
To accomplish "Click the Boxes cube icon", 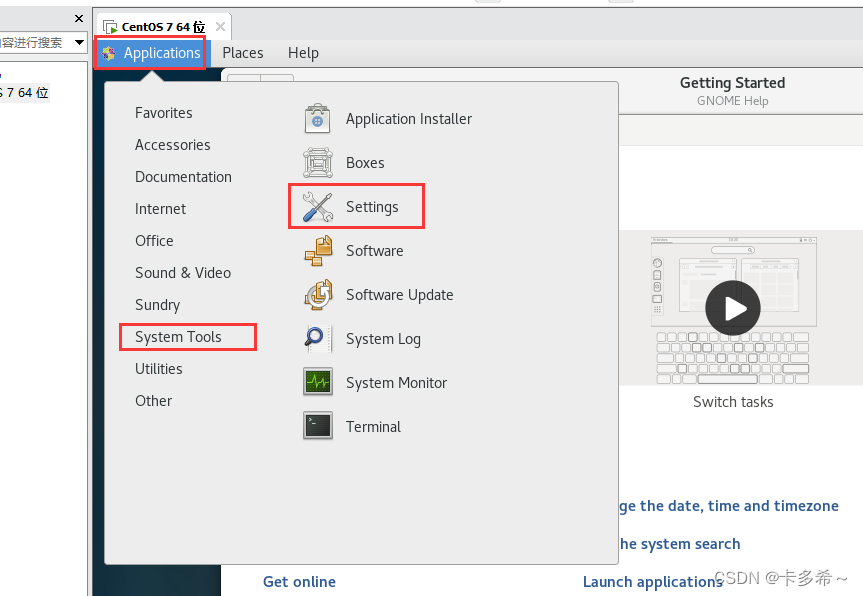I will coord(318,162).
